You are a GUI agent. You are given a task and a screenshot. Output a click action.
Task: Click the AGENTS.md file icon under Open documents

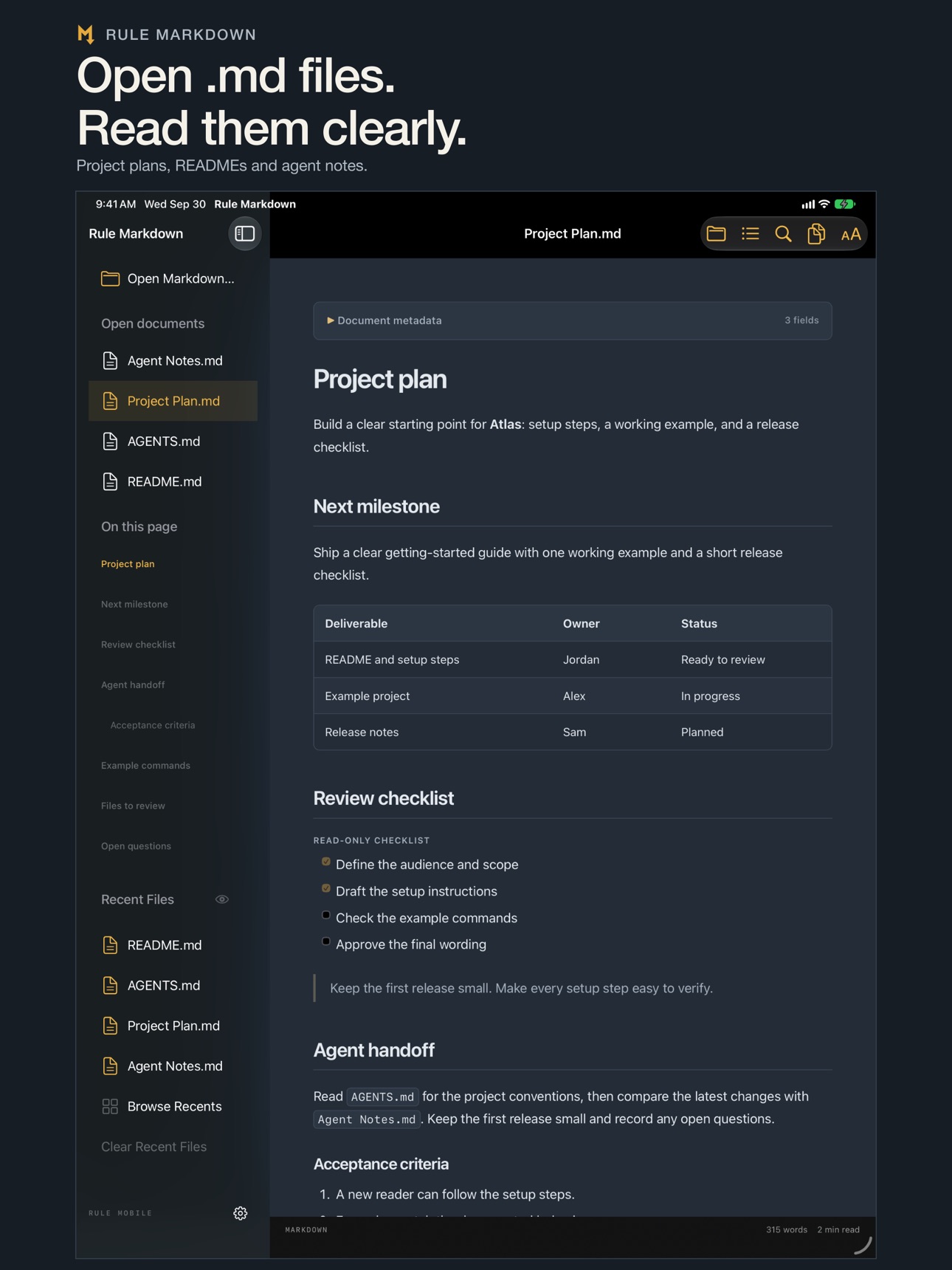110,441
